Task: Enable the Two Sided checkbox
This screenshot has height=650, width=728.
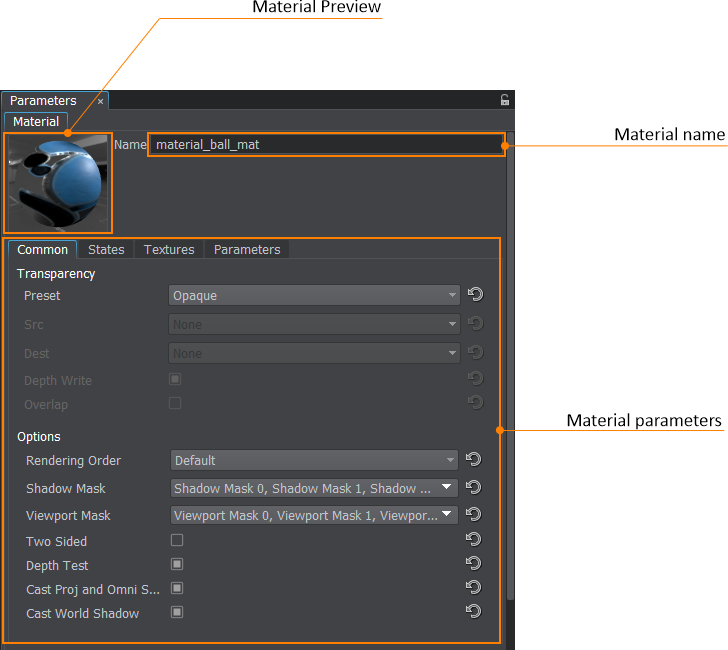Action: (x=176, y=540)
